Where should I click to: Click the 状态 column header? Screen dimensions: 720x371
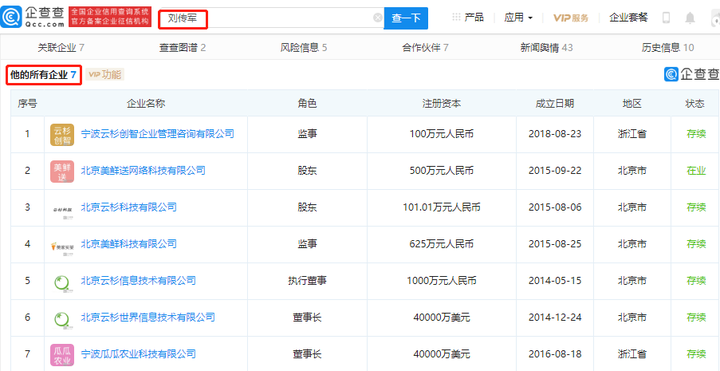pos(695,103)
